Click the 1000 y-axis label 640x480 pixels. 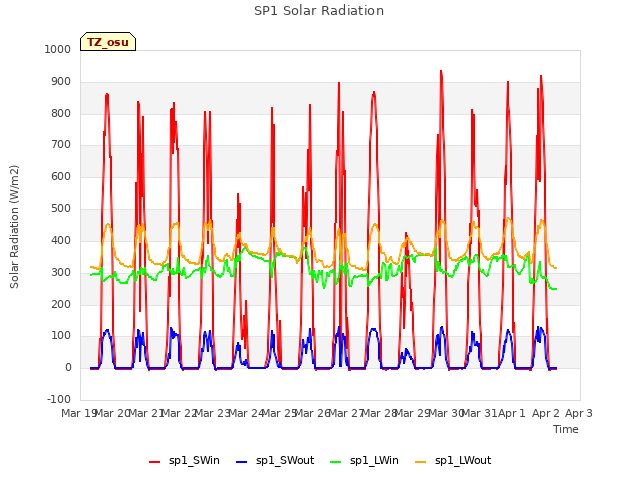(58, 49)
